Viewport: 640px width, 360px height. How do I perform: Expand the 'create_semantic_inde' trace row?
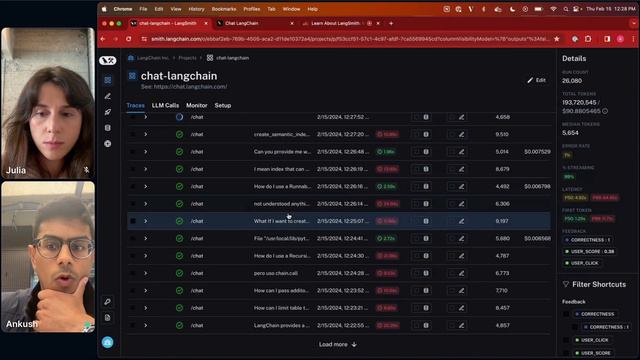[146, 134]
